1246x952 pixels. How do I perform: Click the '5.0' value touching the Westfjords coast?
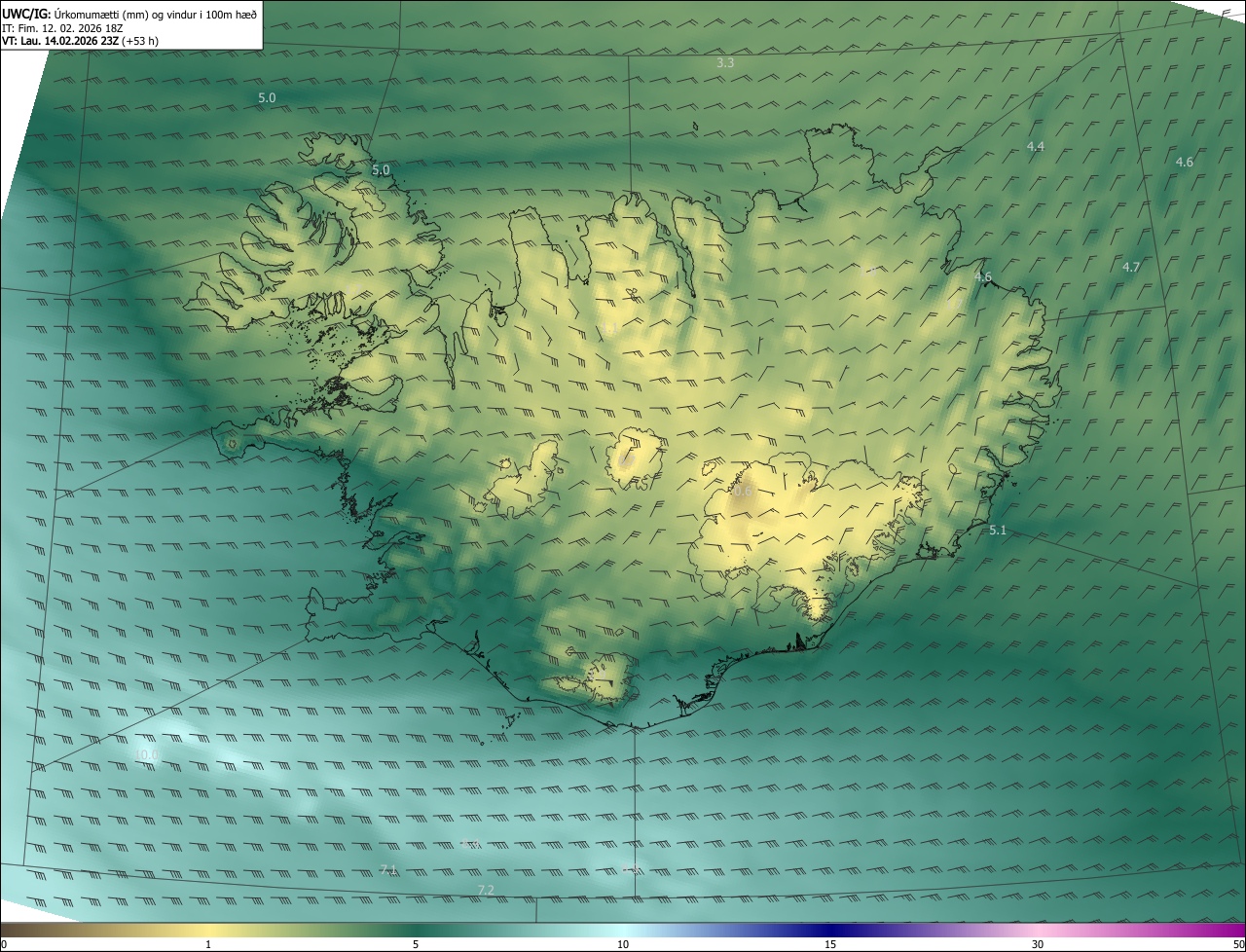pos(381,169)
